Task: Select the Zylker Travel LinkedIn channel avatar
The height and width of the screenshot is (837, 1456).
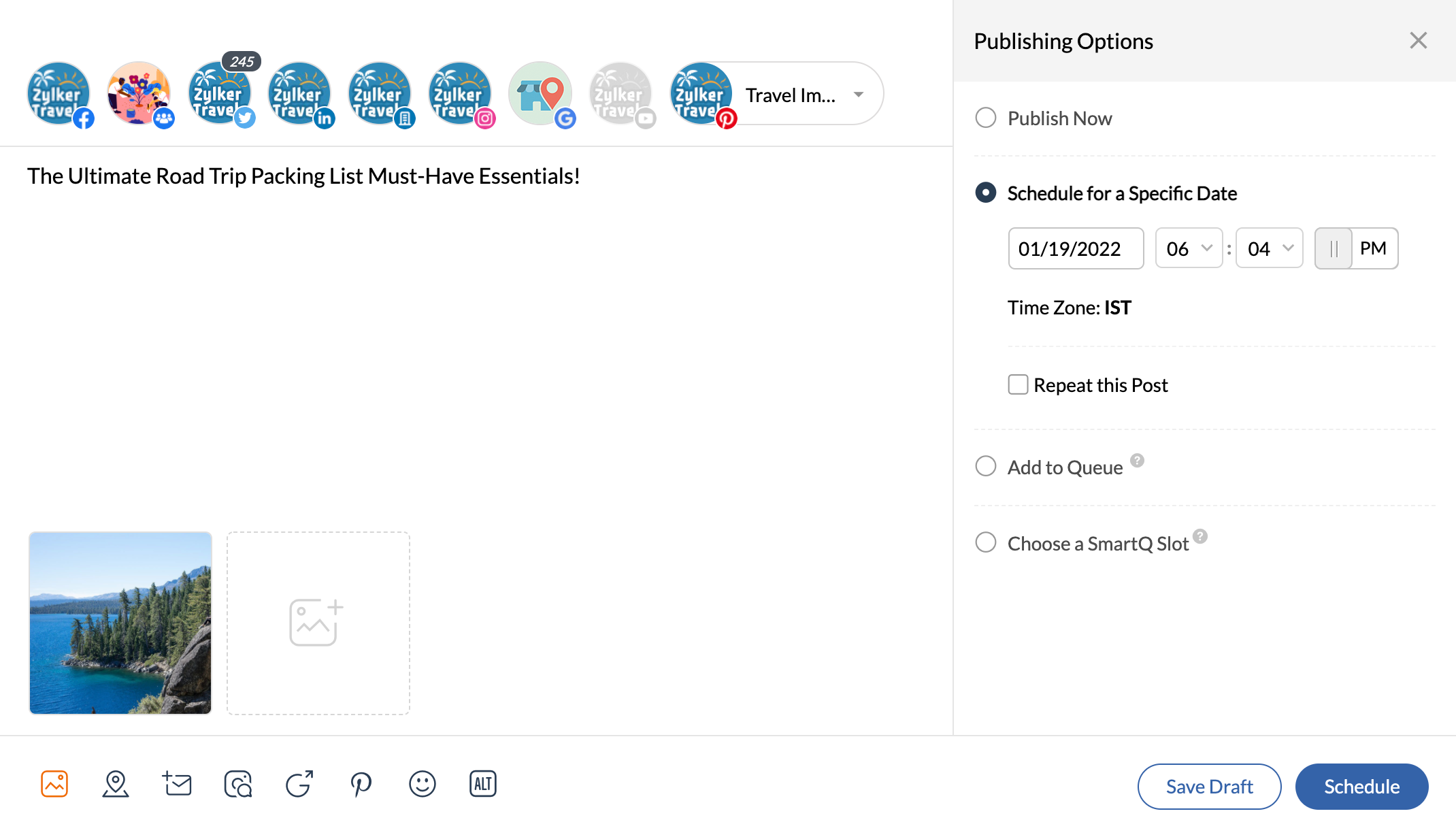Action: click(299, 94)
